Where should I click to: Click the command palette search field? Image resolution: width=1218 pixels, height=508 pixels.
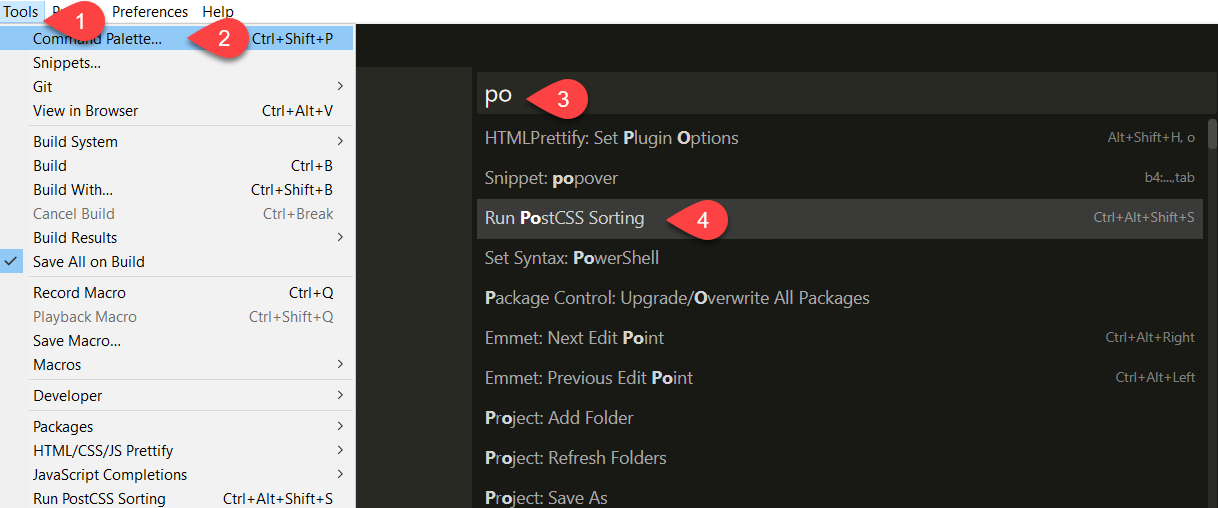[840, 97]
